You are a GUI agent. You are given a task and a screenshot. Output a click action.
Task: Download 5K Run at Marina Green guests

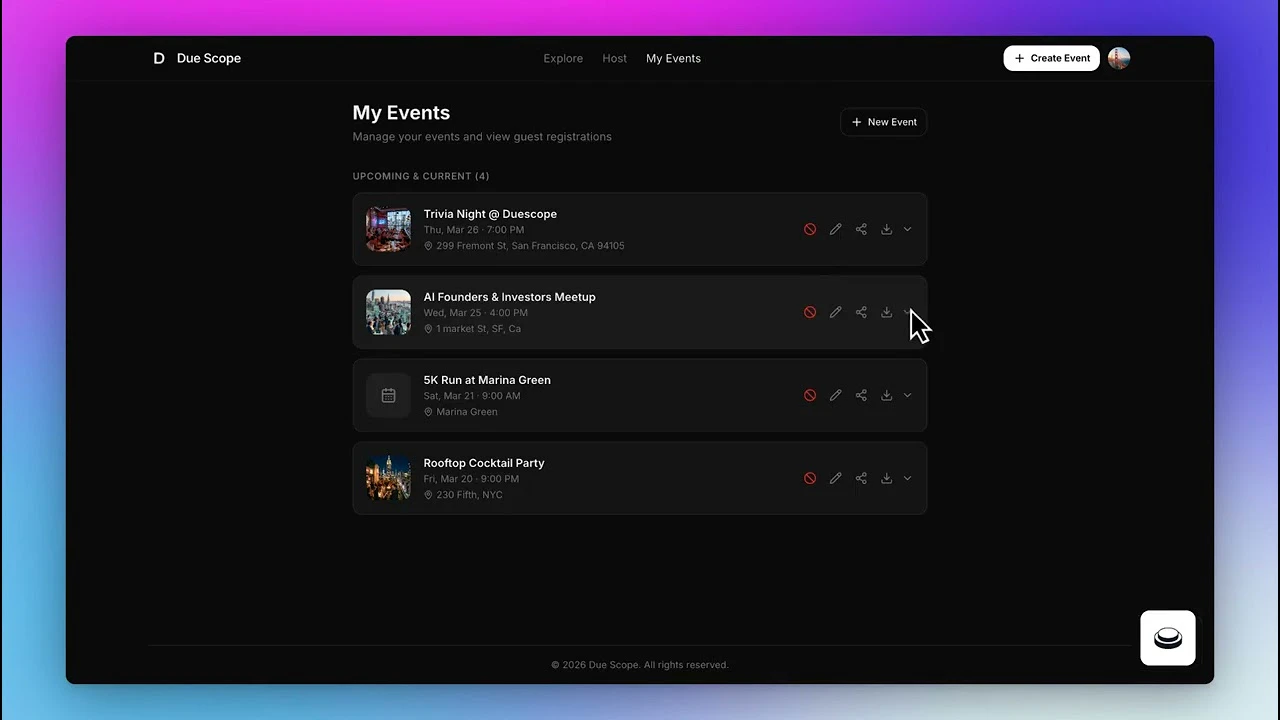pos(886,395)
